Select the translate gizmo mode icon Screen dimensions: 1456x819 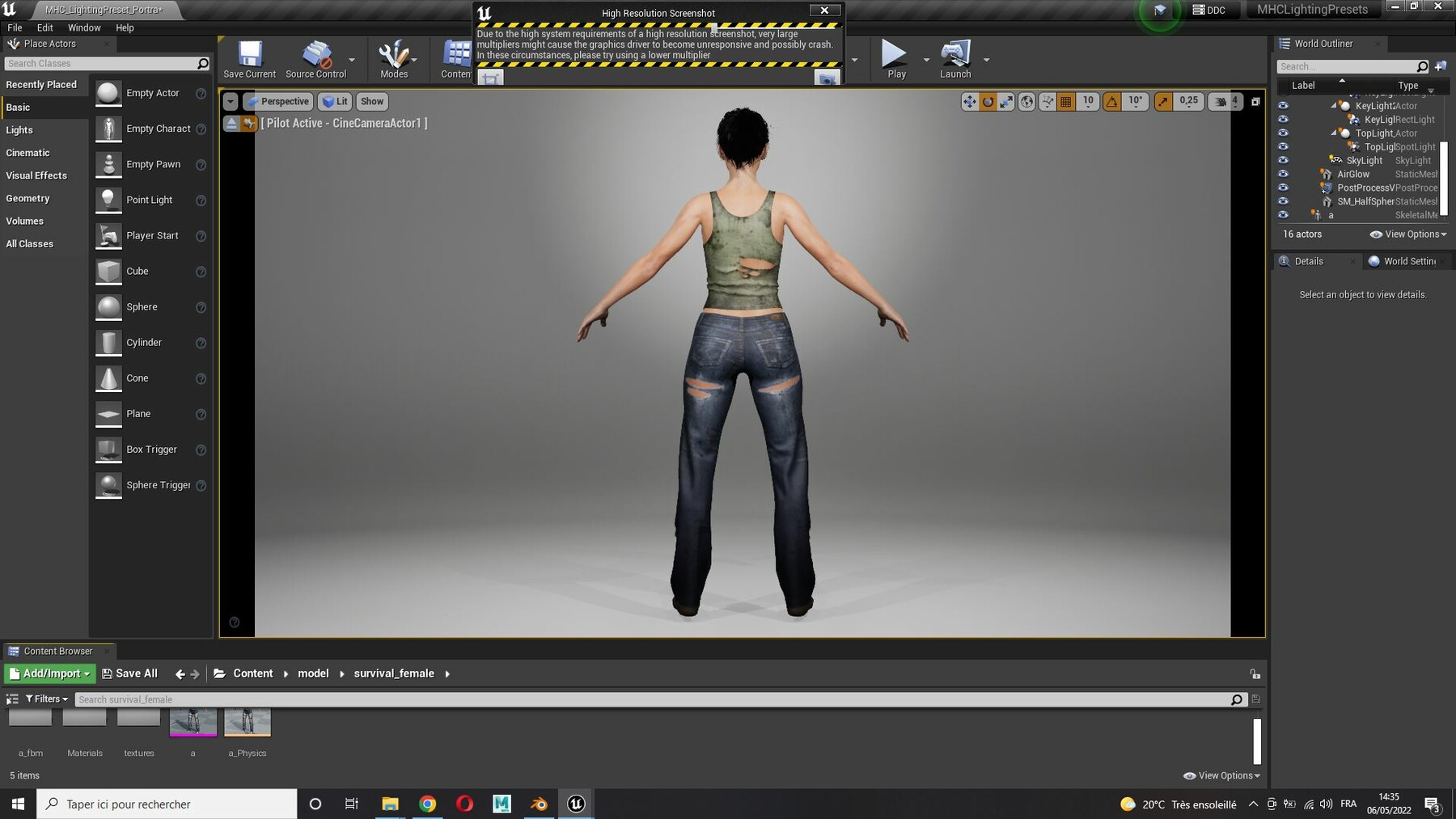pyautogui.click(x=969, y=101)
